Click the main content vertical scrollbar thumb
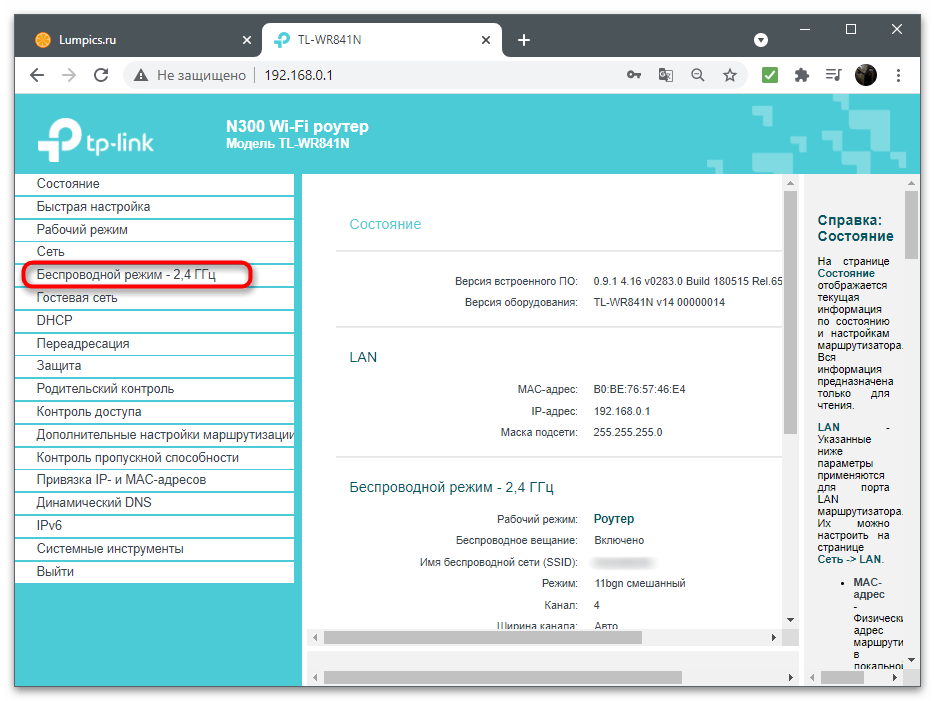 (790, 312)
